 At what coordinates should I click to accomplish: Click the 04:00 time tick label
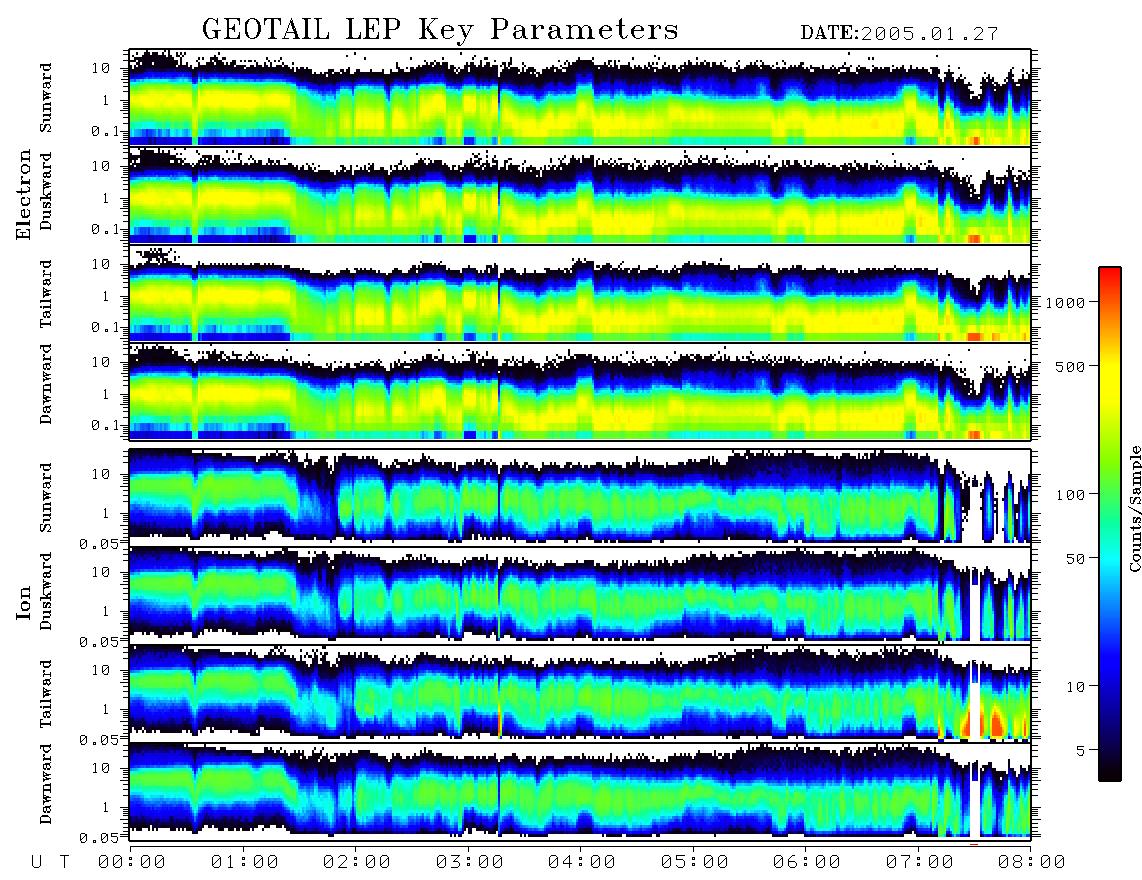click(x=582, y=862)
